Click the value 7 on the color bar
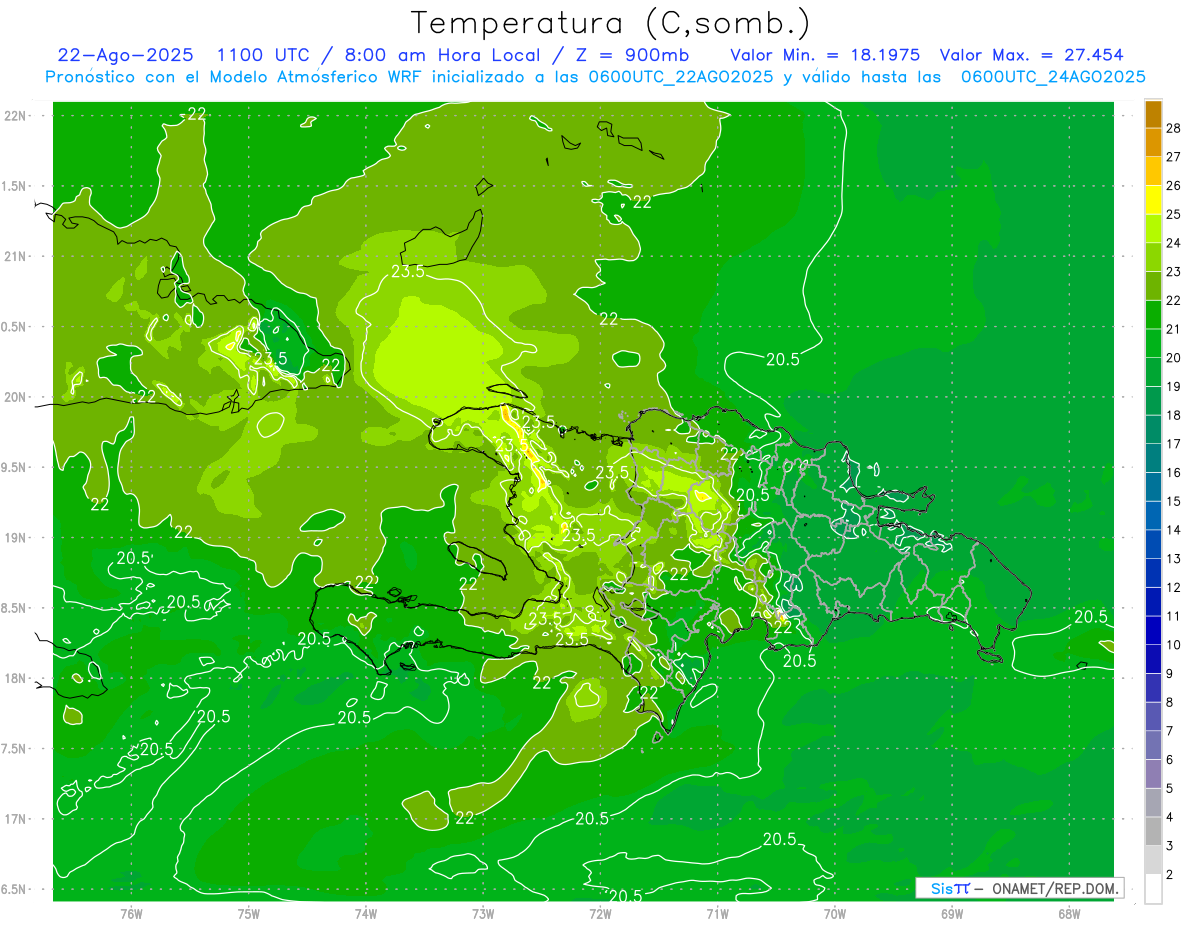 tap(1170, 731)
